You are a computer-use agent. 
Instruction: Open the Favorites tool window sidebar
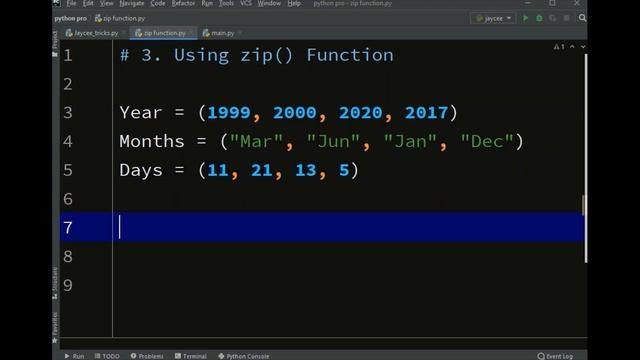click(55, 327)
